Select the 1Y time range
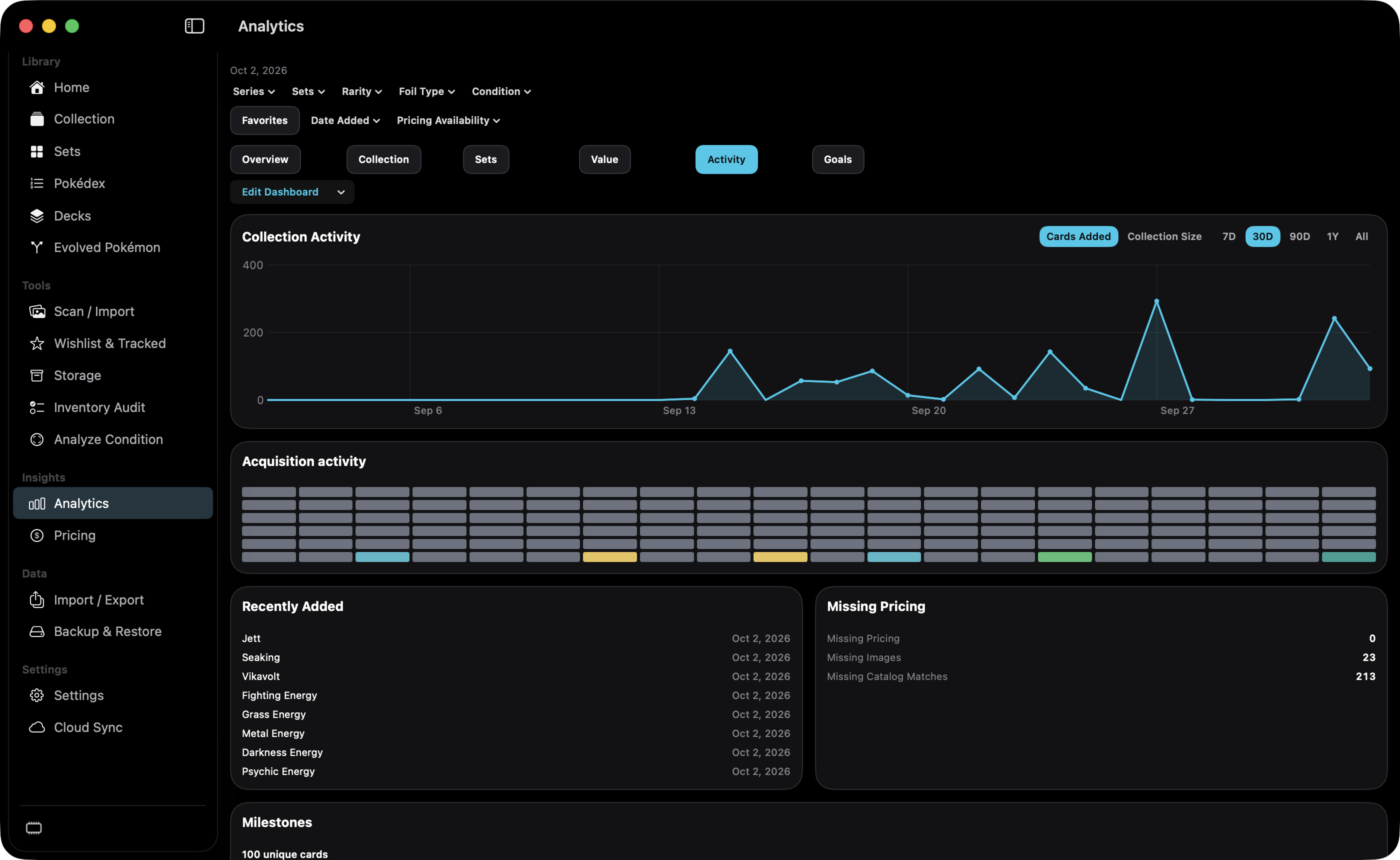 [x=1332, y=236]
